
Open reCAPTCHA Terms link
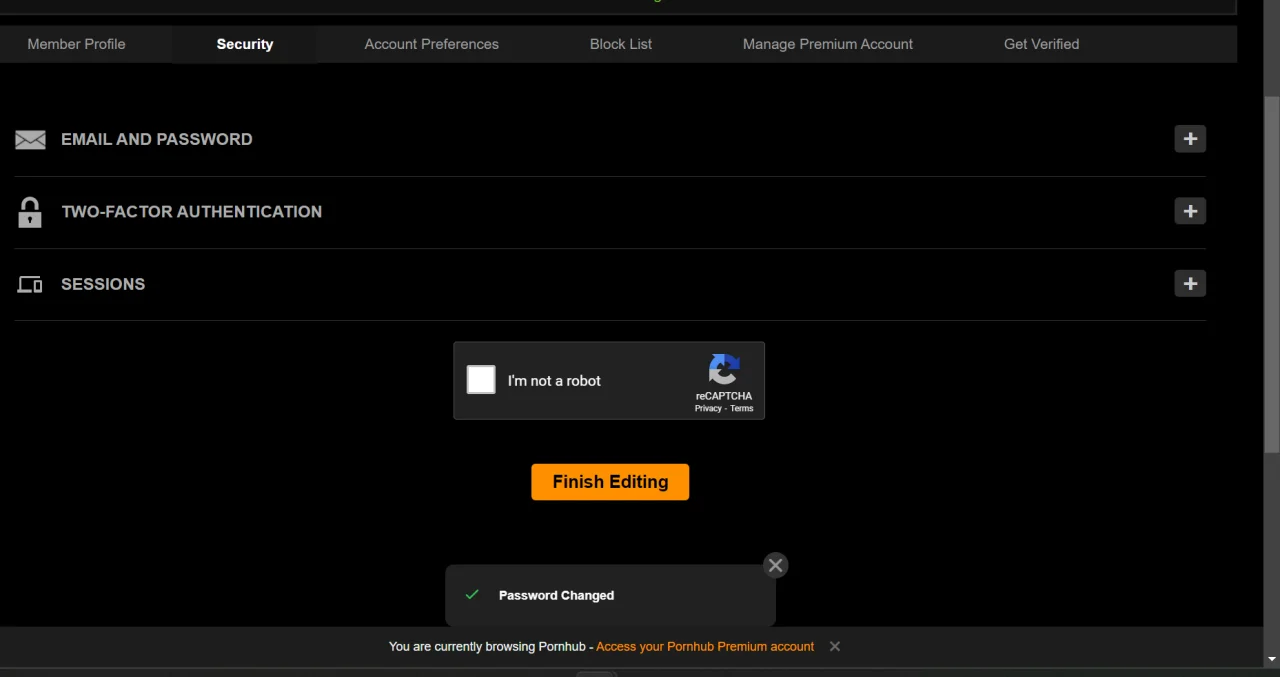[x=742, y=408]
